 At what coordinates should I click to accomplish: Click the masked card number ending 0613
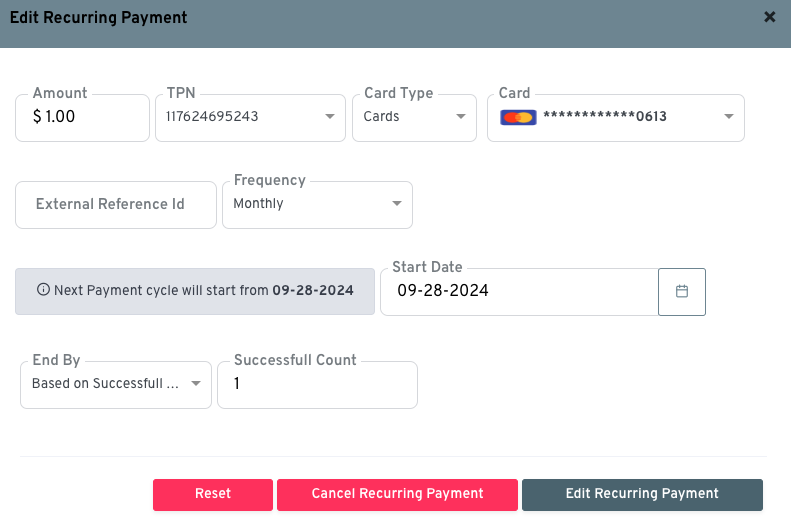pyautogui.click(x=604, y=117)
